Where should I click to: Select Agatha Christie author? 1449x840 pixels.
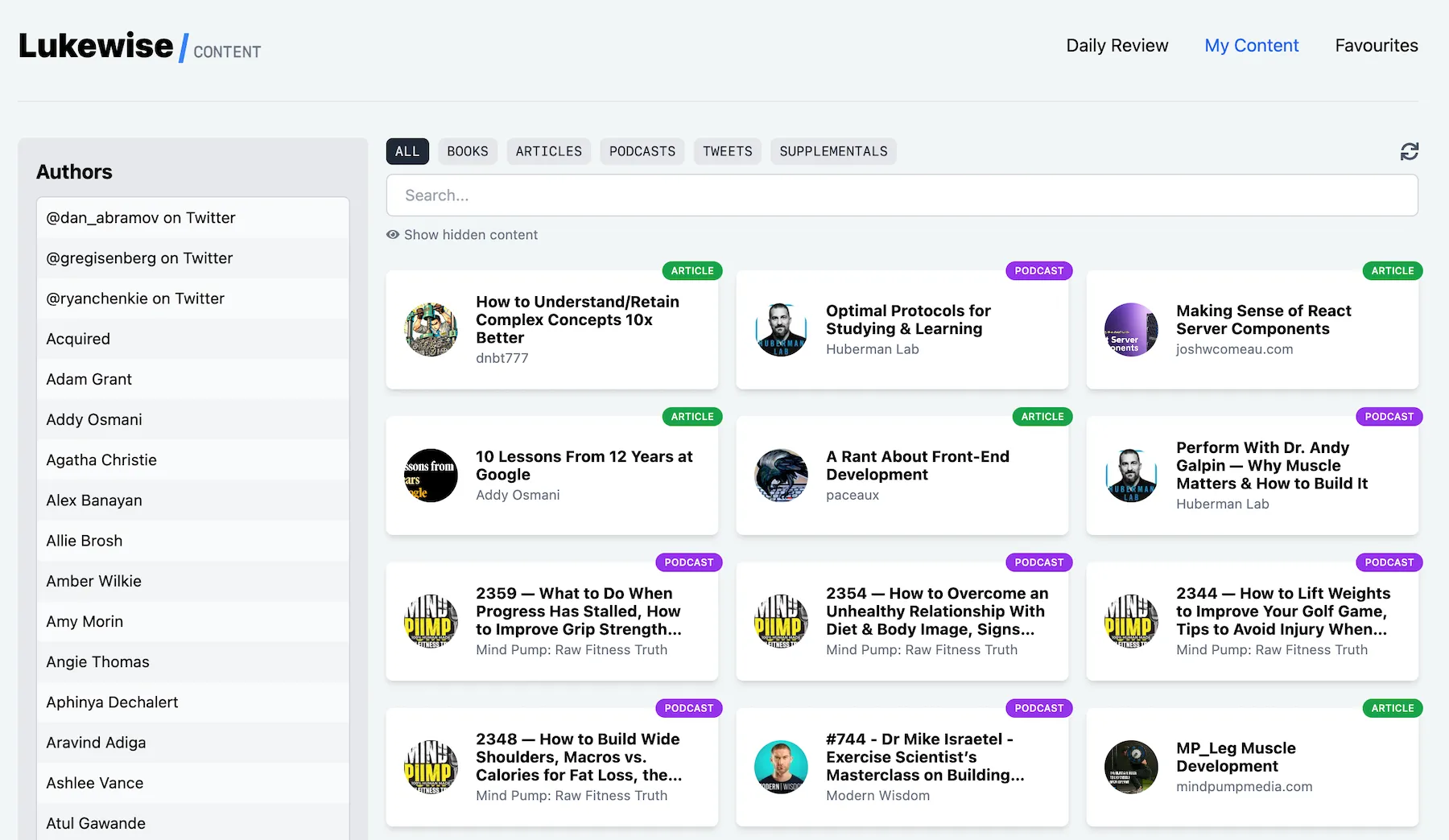pyautogui.click(x=192, y=460)
